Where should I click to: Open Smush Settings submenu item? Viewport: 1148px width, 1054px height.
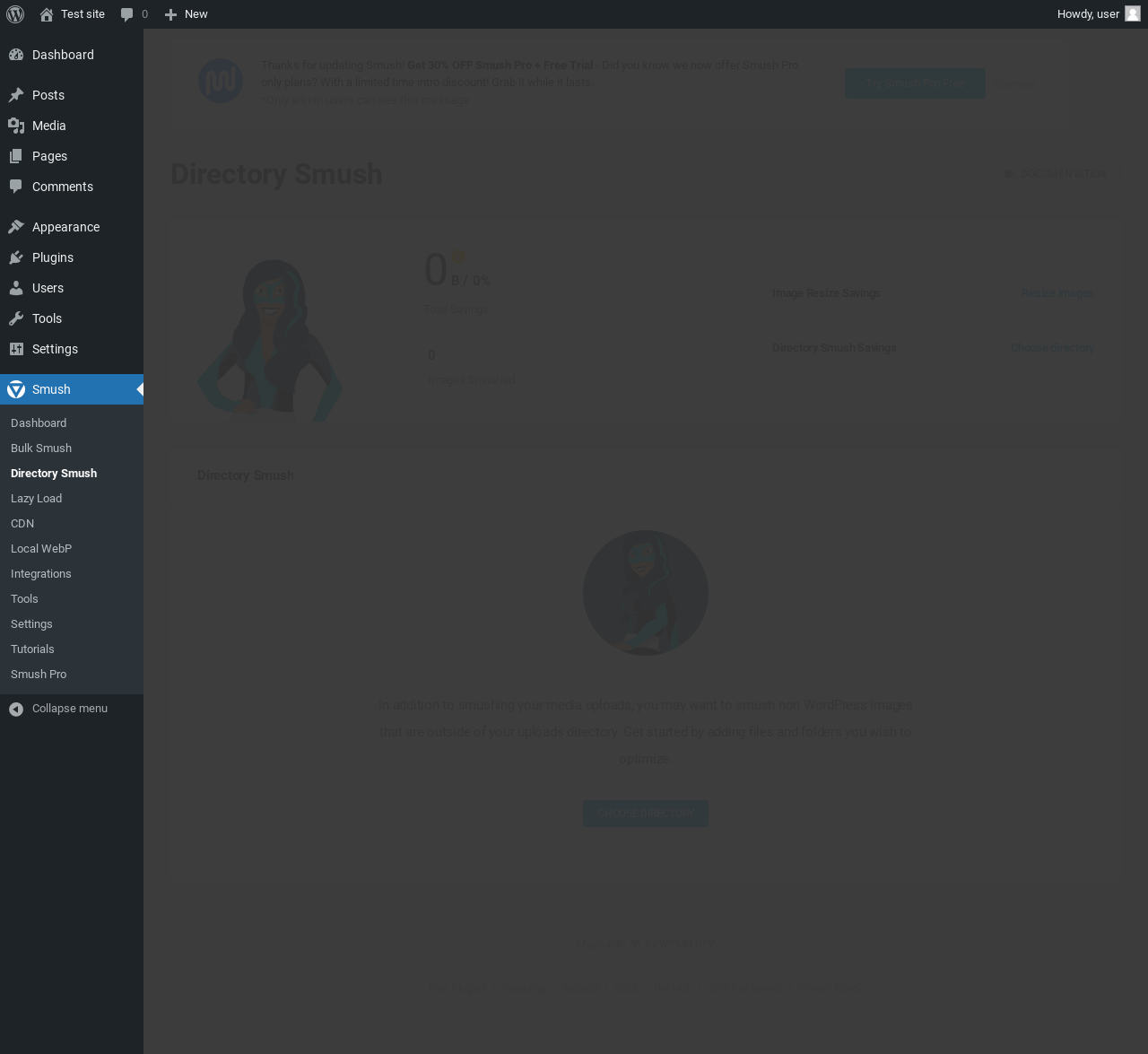pos(72,624)
